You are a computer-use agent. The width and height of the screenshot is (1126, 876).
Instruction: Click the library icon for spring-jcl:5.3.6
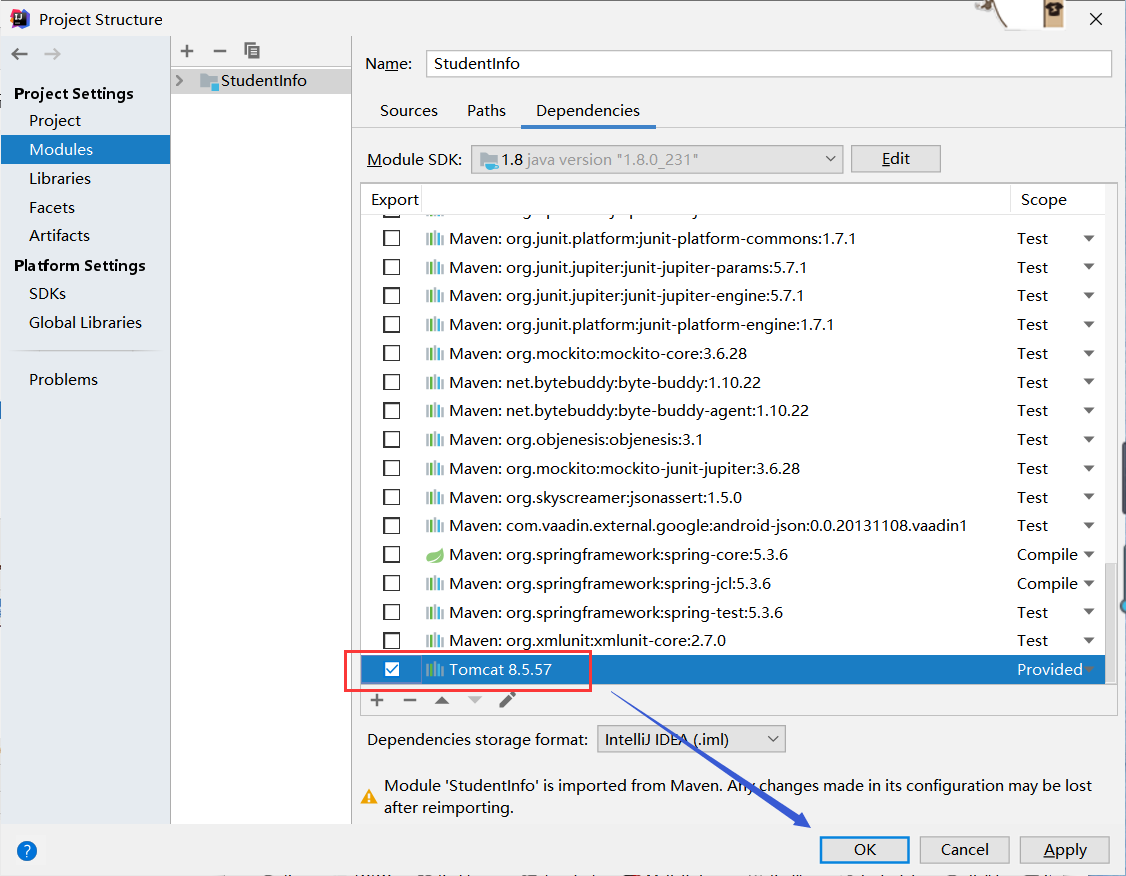[x=434, y=584]
